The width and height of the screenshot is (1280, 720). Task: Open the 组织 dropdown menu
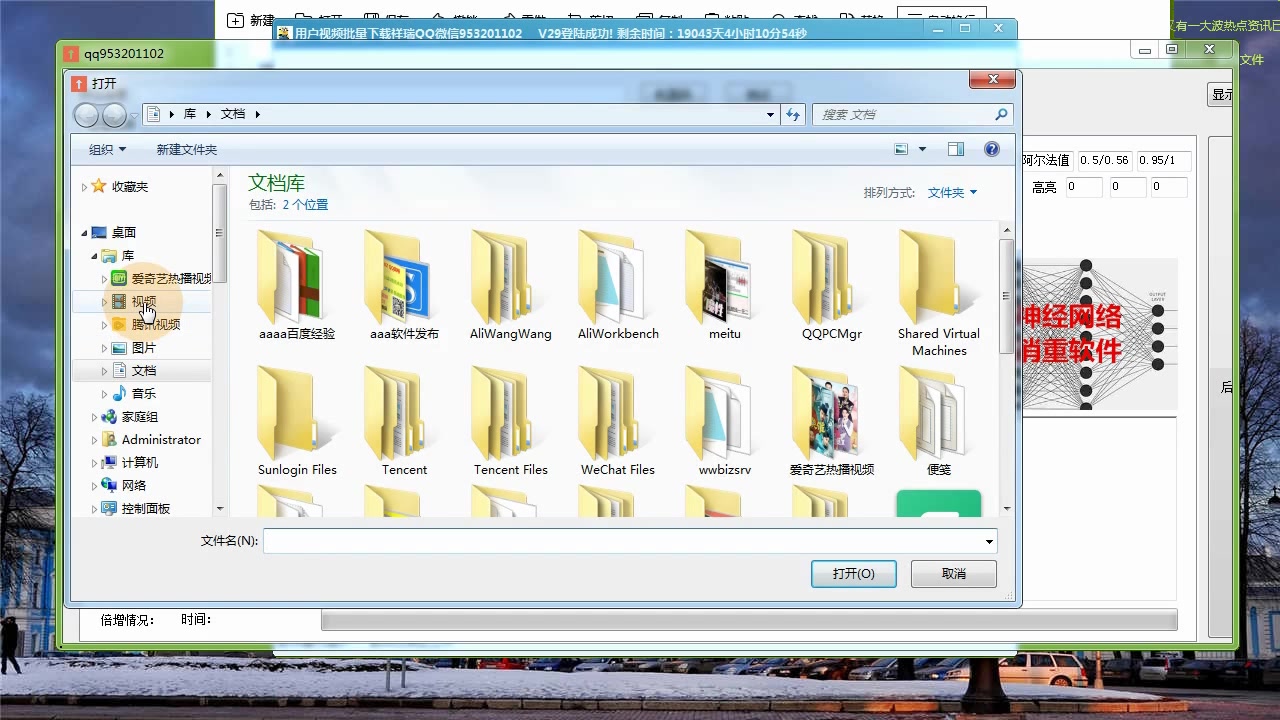tap(107, 149)
